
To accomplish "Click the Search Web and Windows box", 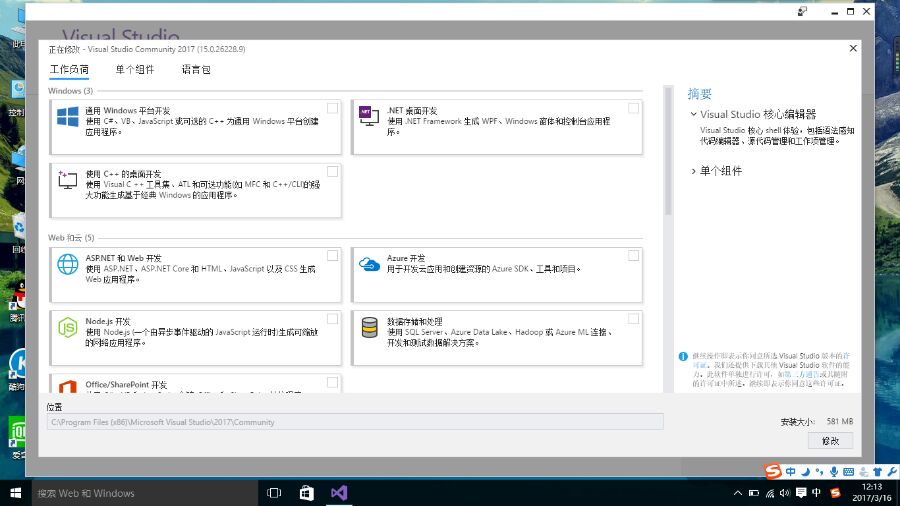I will [x=144, y=493].
